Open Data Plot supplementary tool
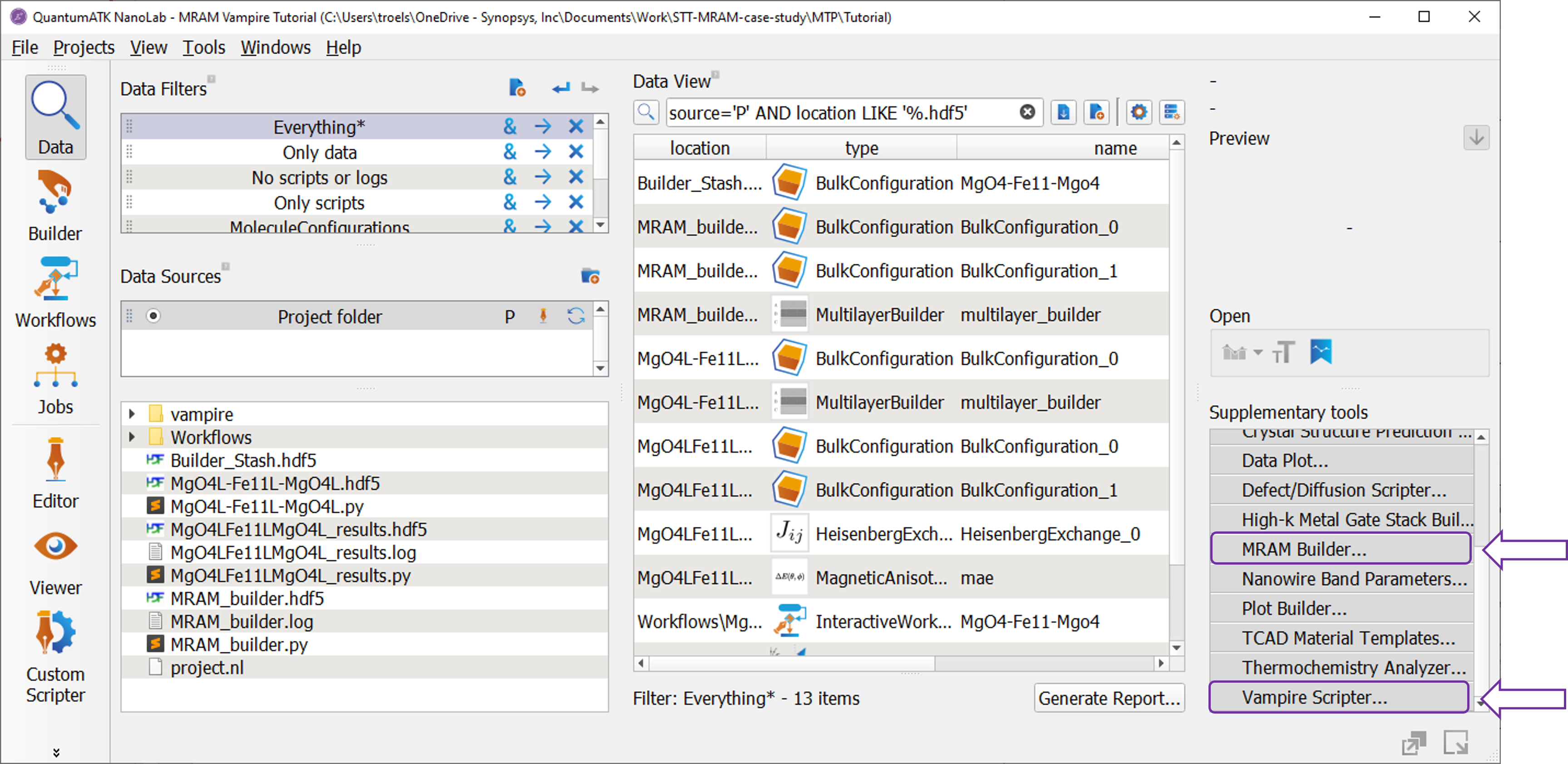 (1341, 461)
